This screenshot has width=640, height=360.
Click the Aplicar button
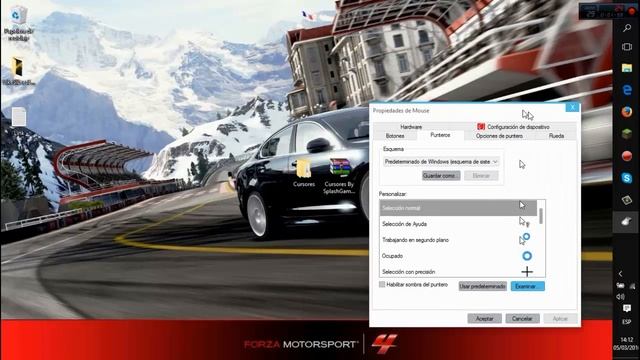[560, 318]
